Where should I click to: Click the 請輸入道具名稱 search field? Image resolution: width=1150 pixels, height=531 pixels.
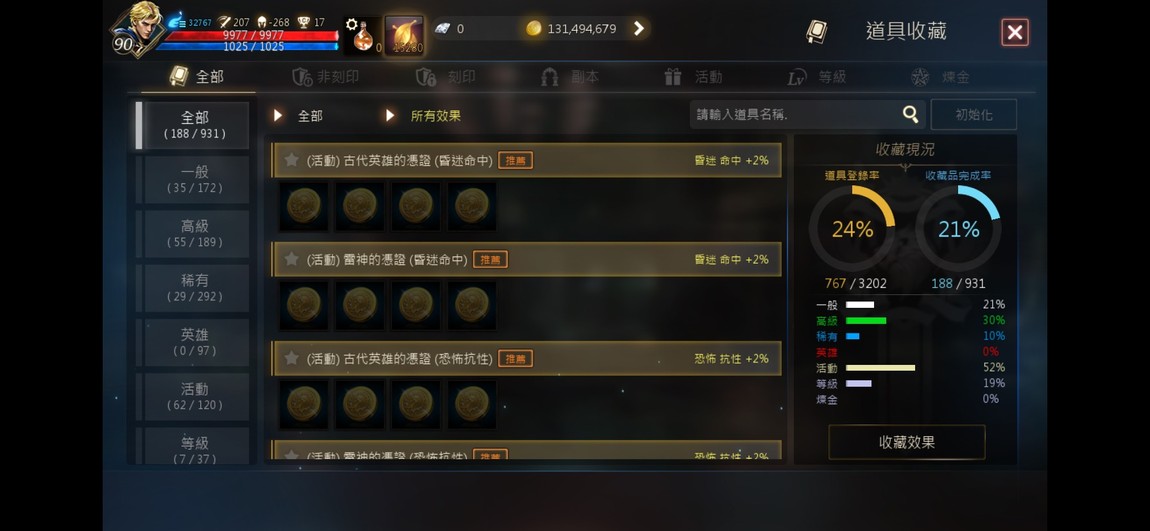pos(795,114)
